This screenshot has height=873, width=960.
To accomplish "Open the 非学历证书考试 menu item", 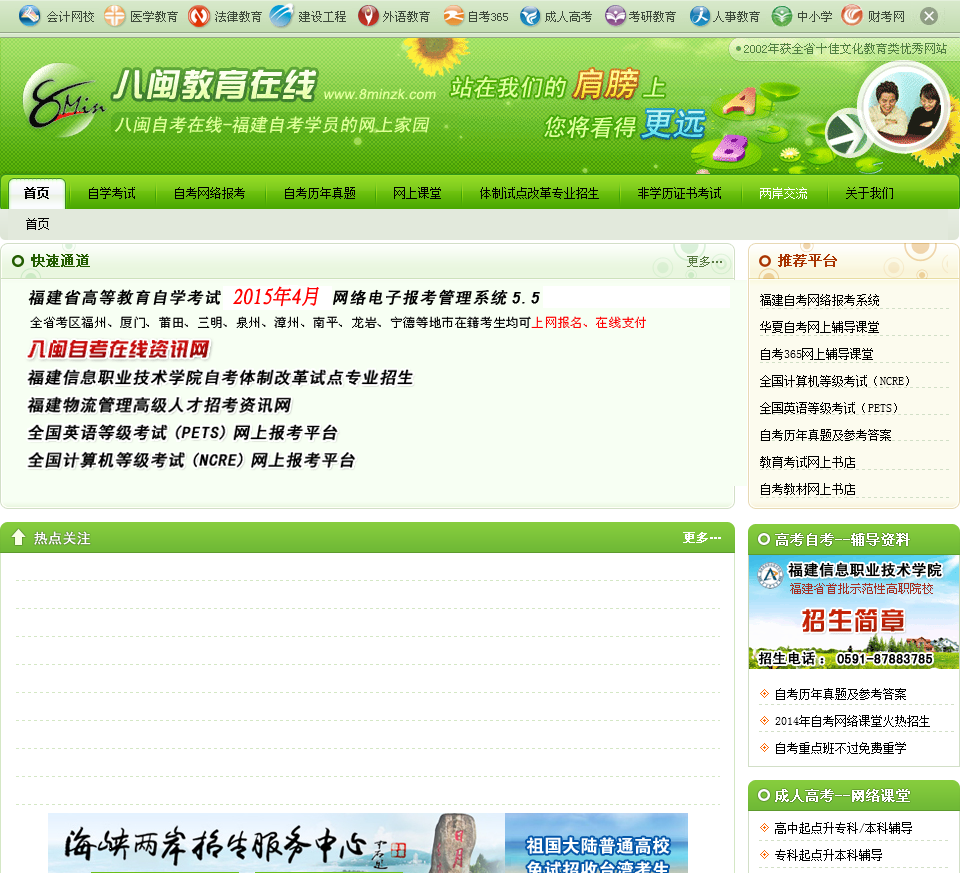I will [680, 193].
